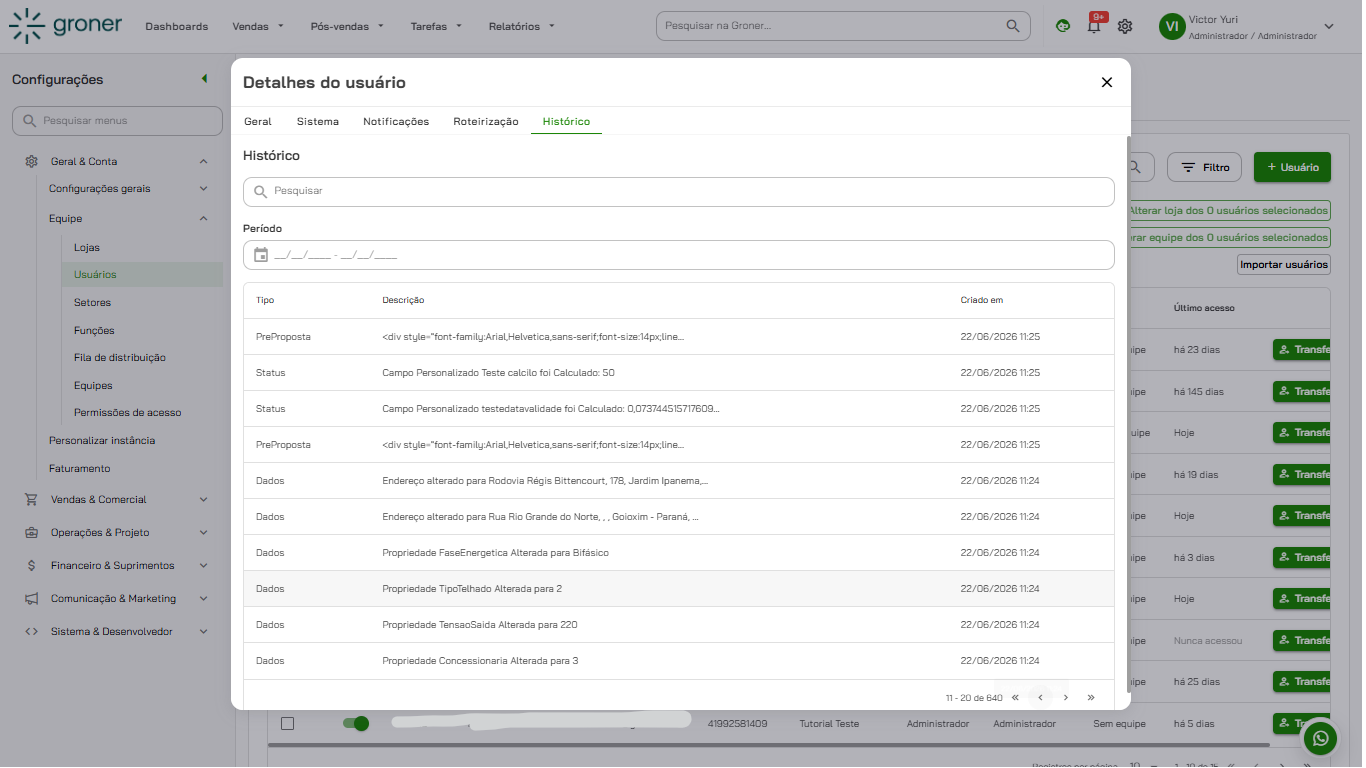Expand the user account chevron

[x=1329, y=27]
